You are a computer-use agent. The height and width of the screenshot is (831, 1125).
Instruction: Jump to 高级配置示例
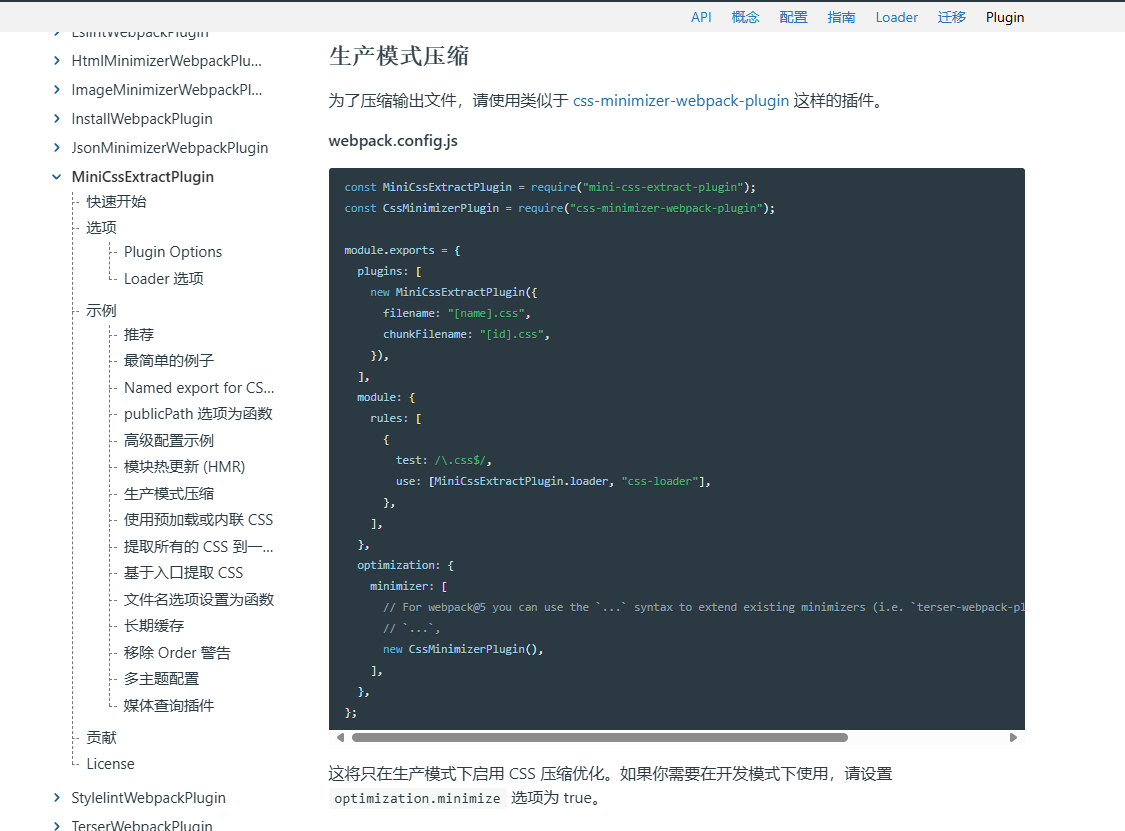tap(169, 441)
